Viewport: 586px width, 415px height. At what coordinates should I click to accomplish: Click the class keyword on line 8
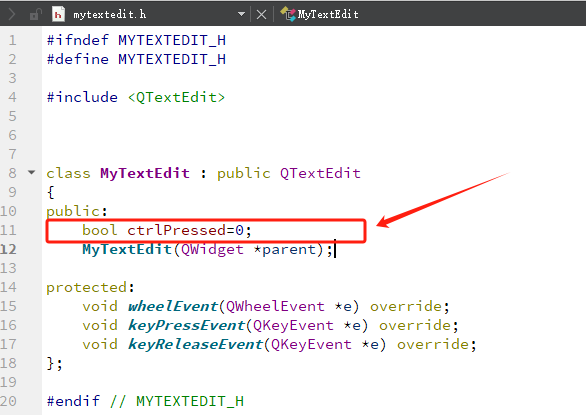click(68, 173)
